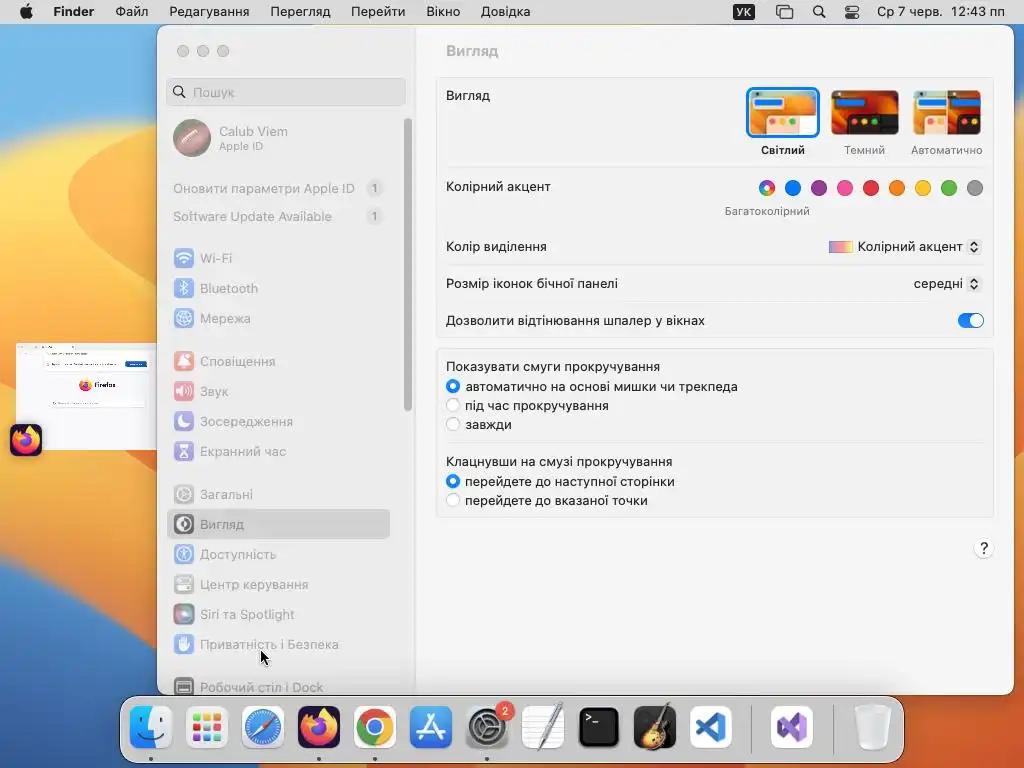The height and width of the screenshot is (768, 1024).
Task: Choose multicolor accent color
Action: [767, 188]
